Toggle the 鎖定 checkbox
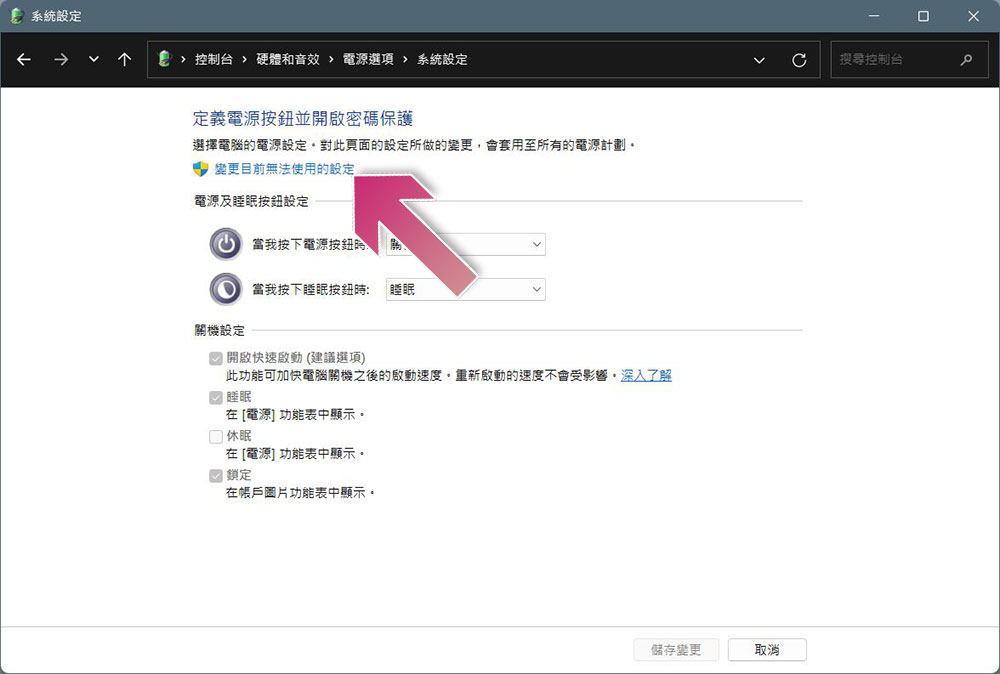 tap(216, 476)
